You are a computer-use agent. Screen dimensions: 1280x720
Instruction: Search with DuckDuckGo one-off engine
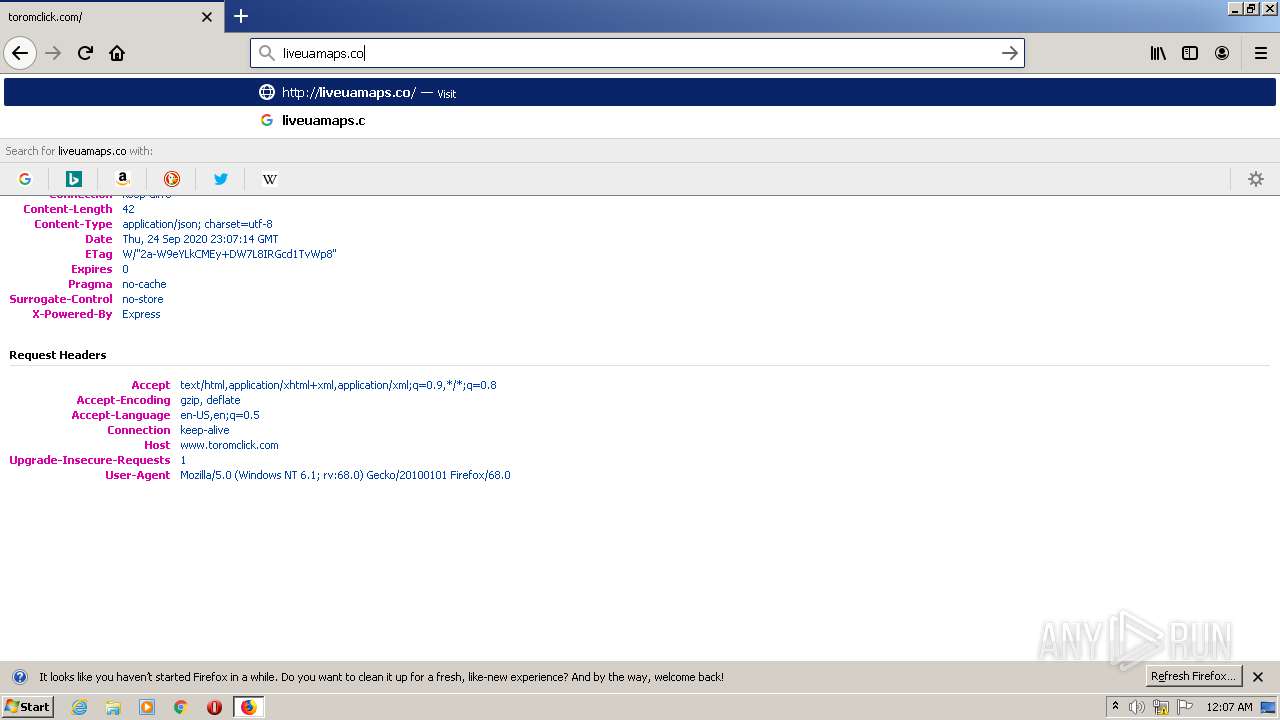point(172,179)
